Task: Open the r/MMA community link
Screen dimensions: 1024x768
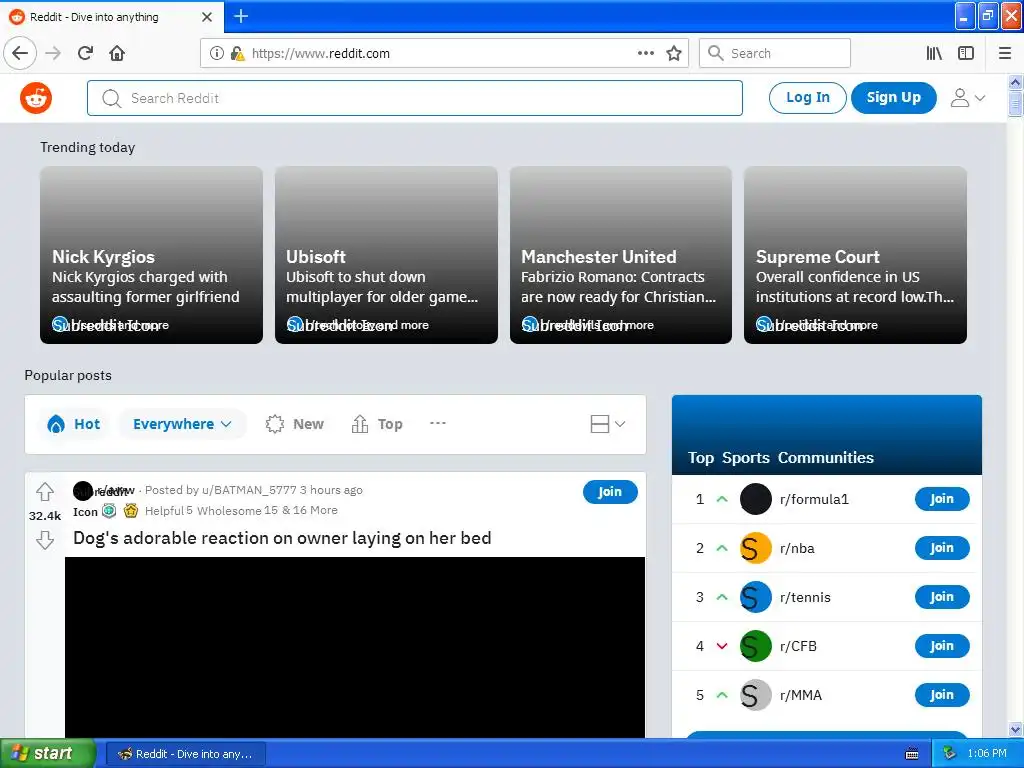Action: (801, 696)
